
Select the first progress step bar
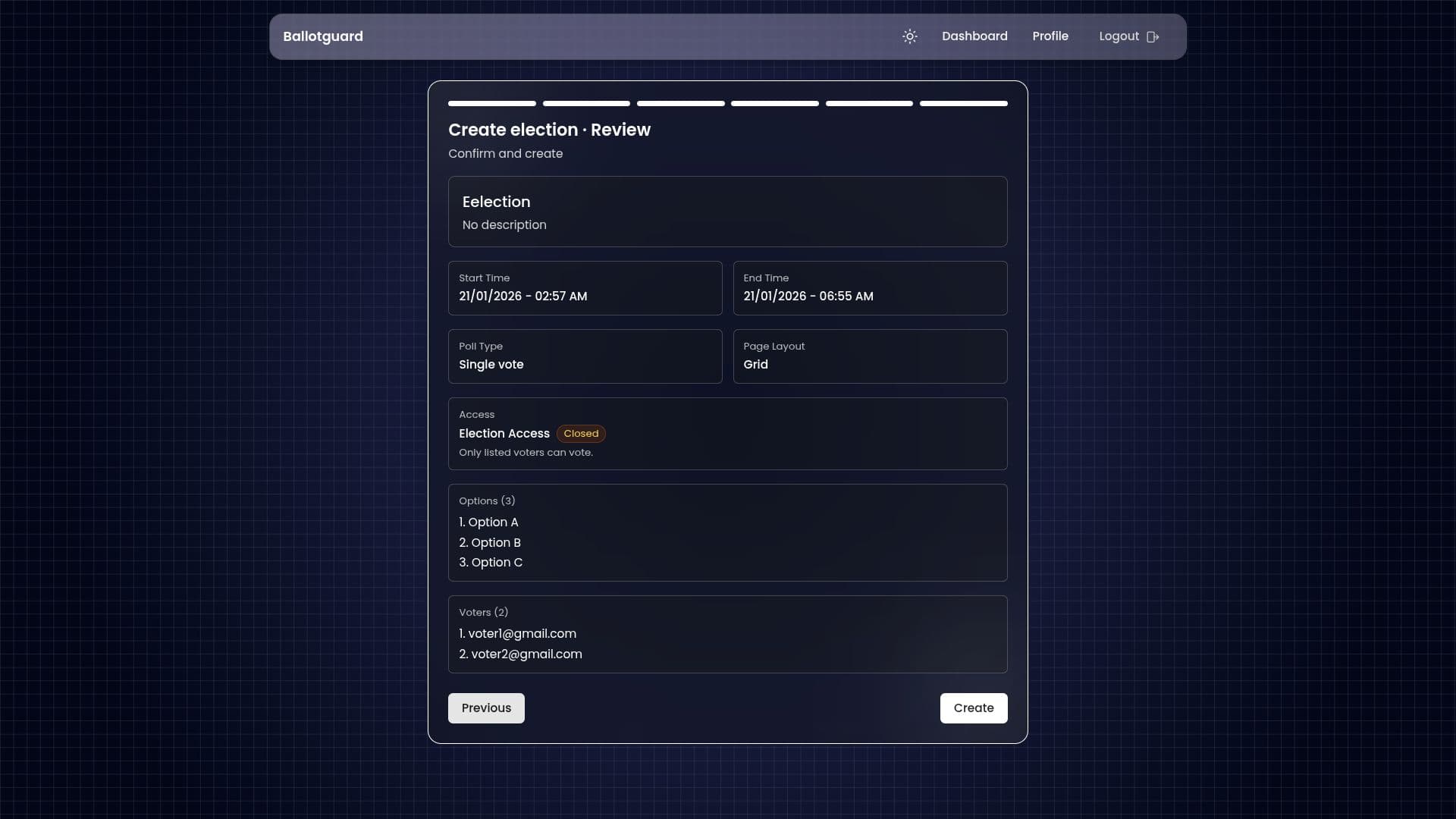[x=491, y=103]
